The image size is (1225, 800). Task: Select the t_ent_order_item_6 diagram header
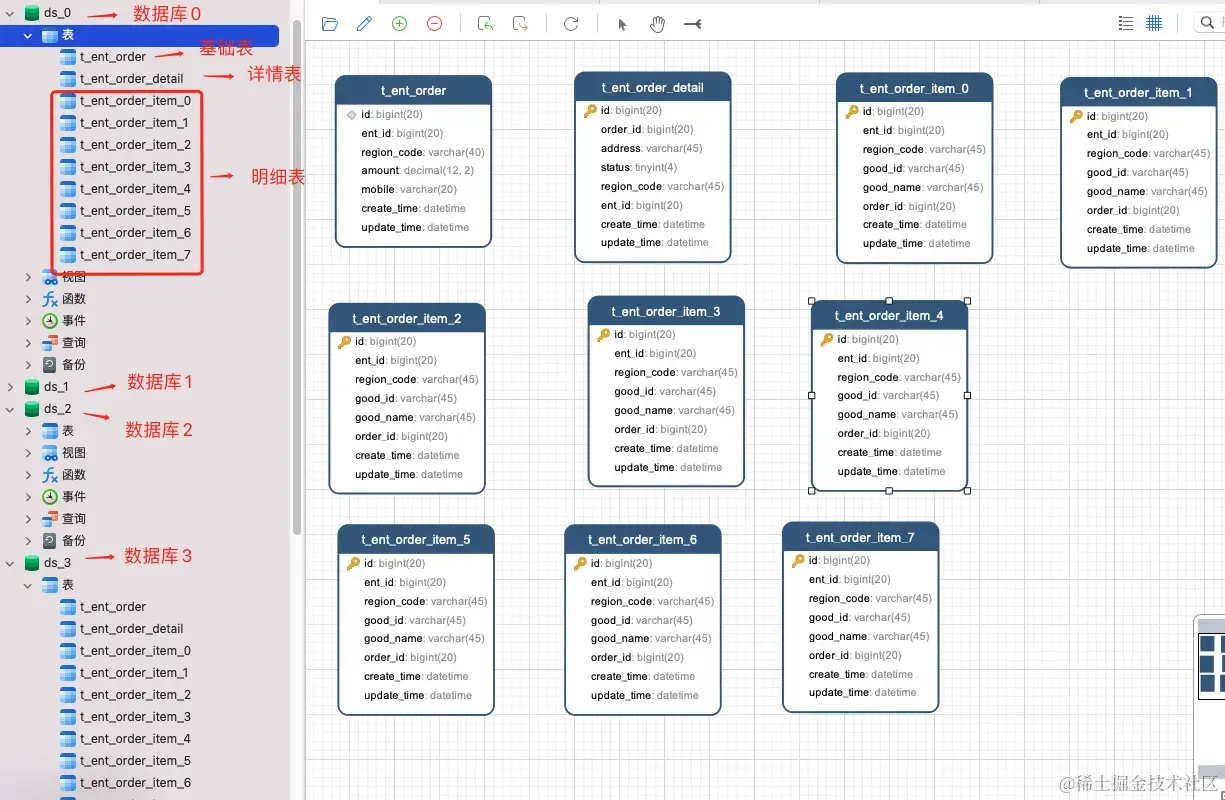coord(643,539)
